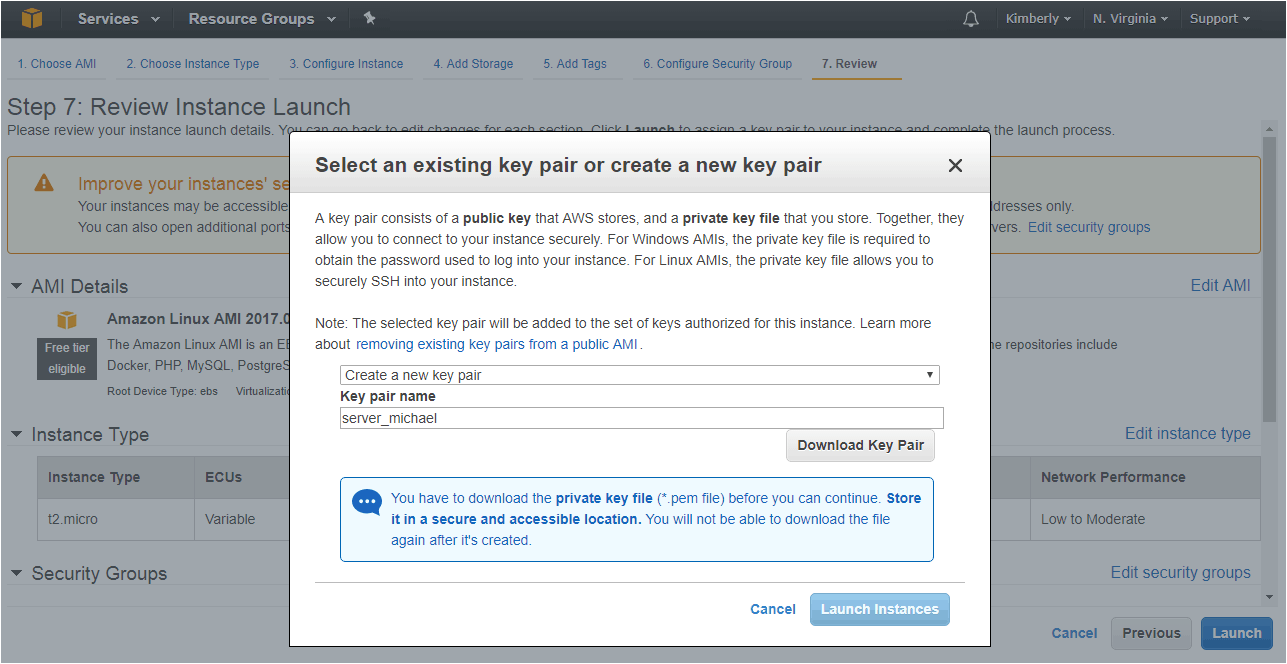Click the right-side Edit security groups link
This screenshot has height=664, width=1287.
point(1181,572)
